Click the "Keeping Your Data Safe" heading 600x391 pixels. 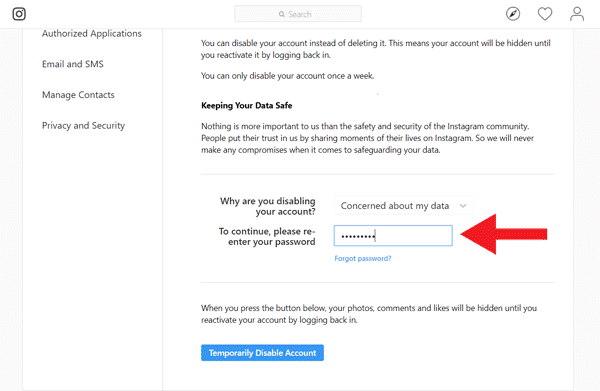click(247, 105)
